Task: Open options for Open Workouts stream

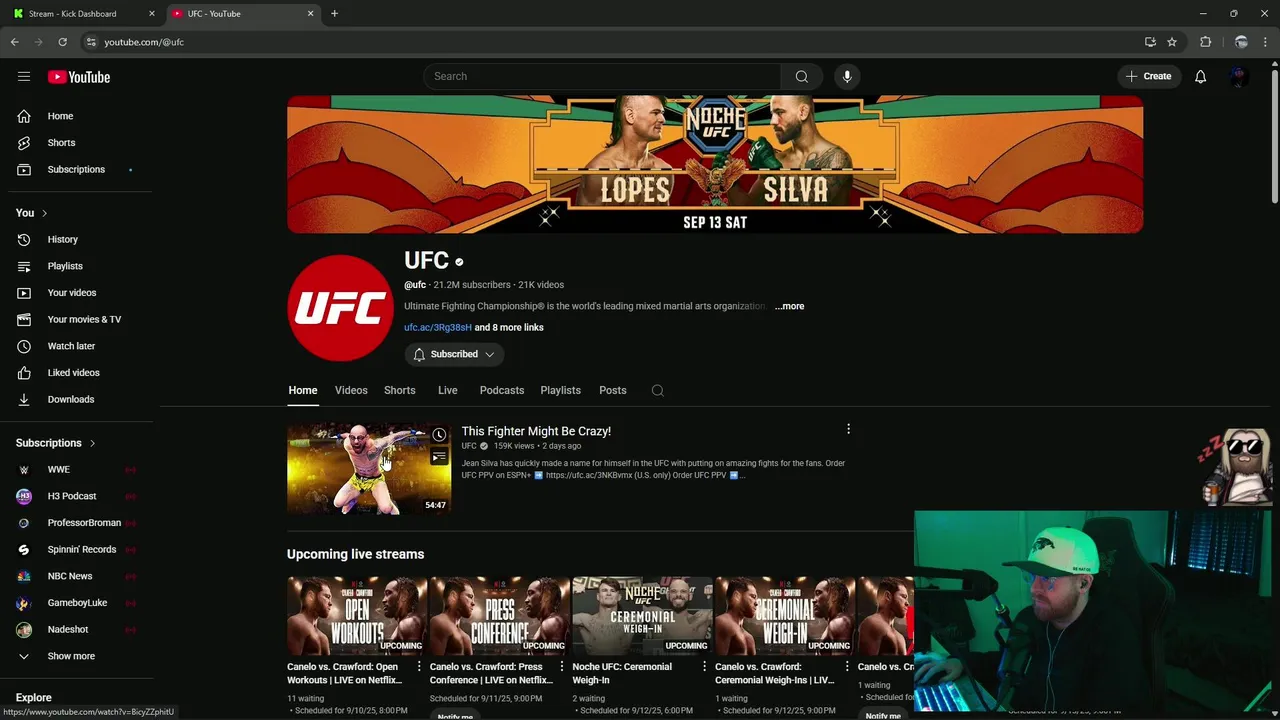Action: [419, 666]
